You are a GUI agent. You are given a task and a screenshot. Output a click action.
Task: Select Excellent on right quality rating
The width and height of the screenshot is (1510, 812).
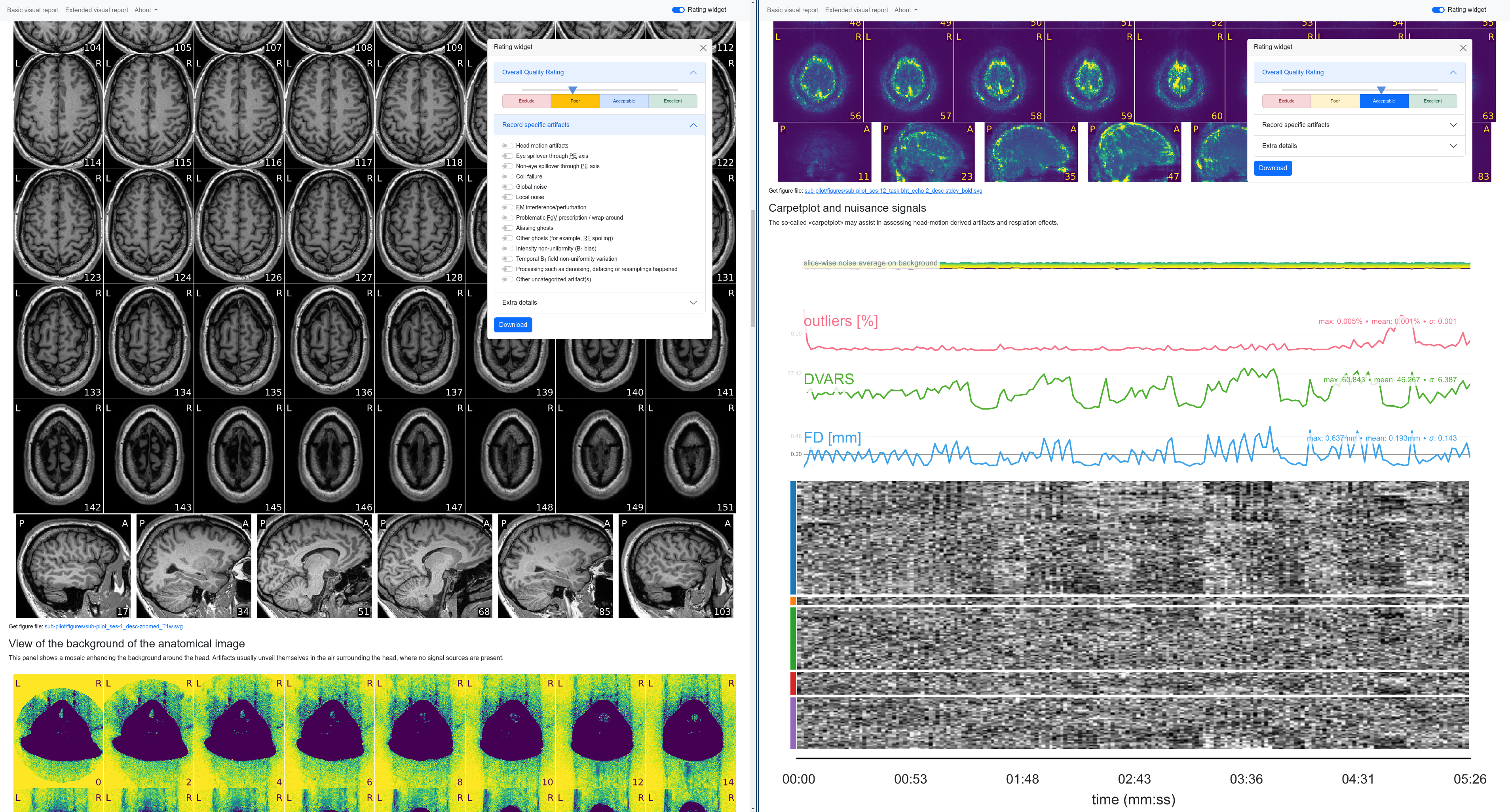(1433, 101)
